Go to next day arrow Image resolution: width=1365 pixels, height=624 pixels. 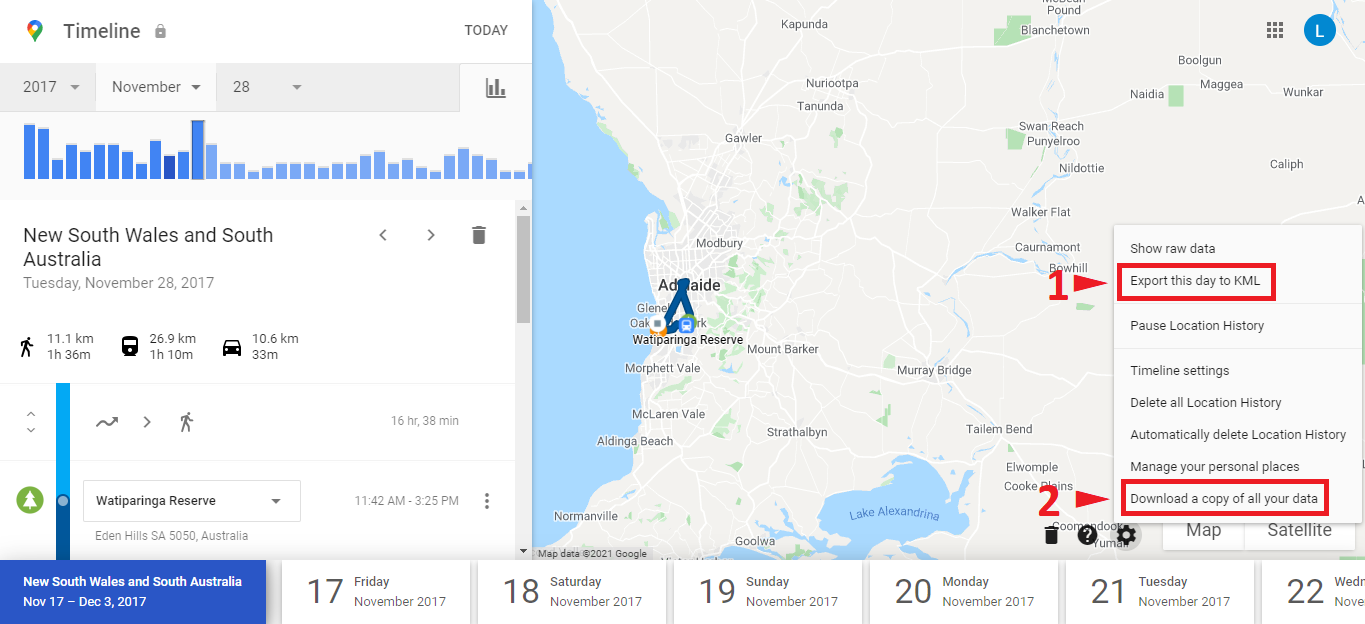tap(431, 235)
